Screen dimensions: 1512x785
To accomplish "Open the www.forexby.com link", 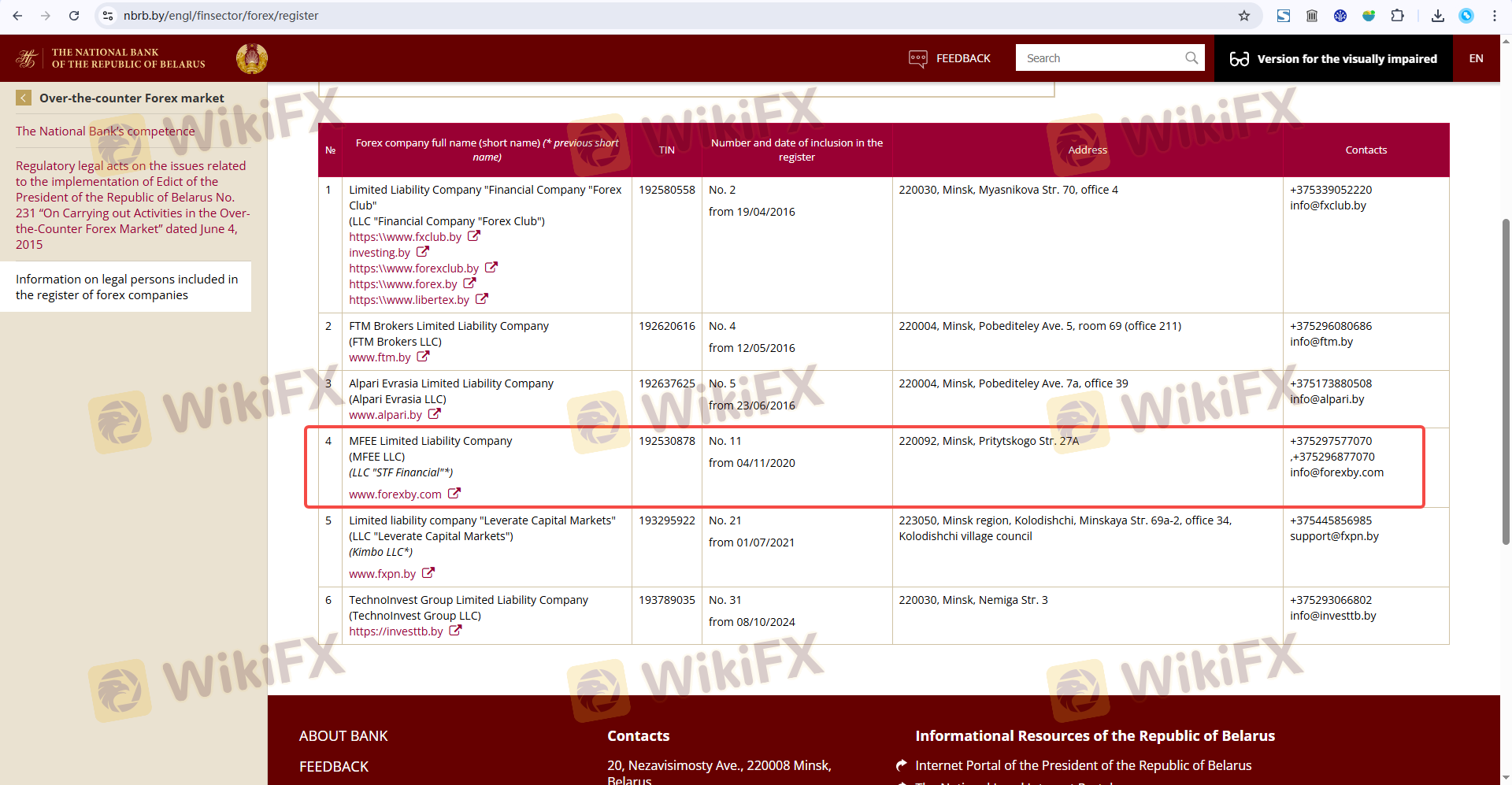I will (395, 494).
